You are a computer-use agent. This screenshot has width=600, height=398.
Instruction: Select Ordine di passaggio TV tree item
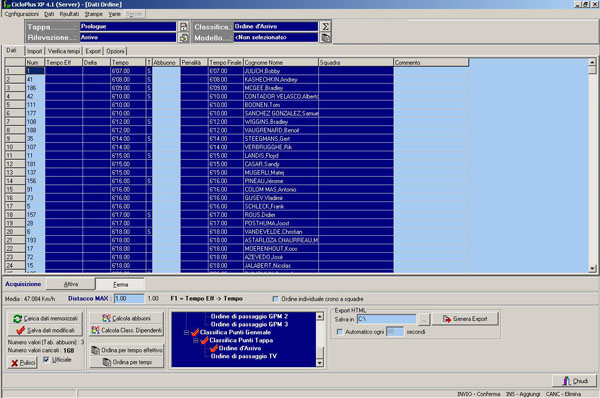pyautogui.click(x=244, y=356)
